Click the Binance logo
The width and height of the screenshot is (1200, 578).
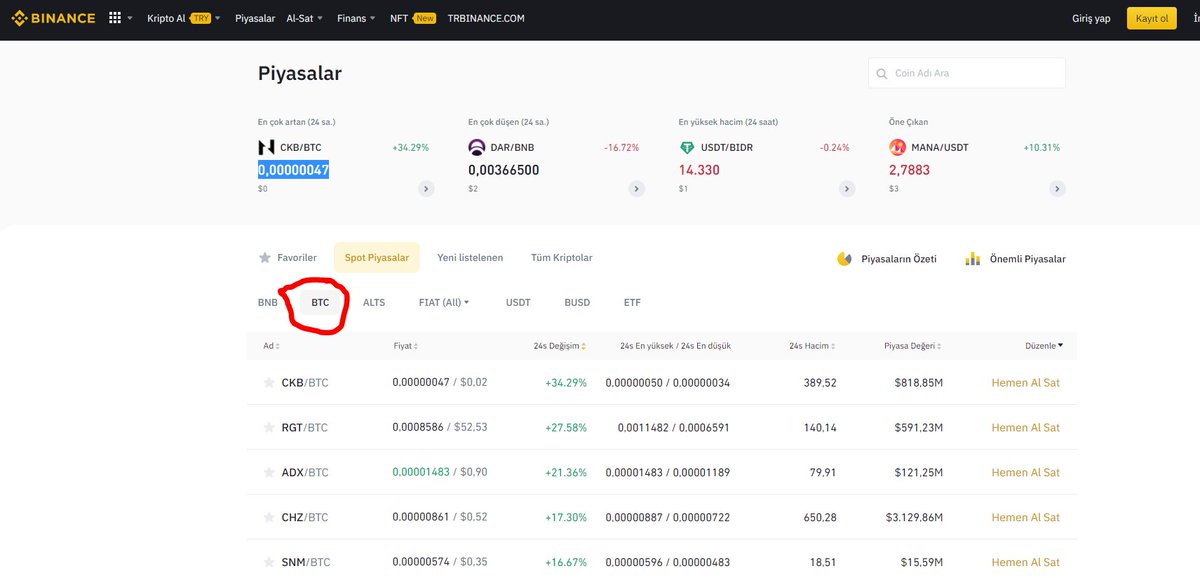point(54,18)
